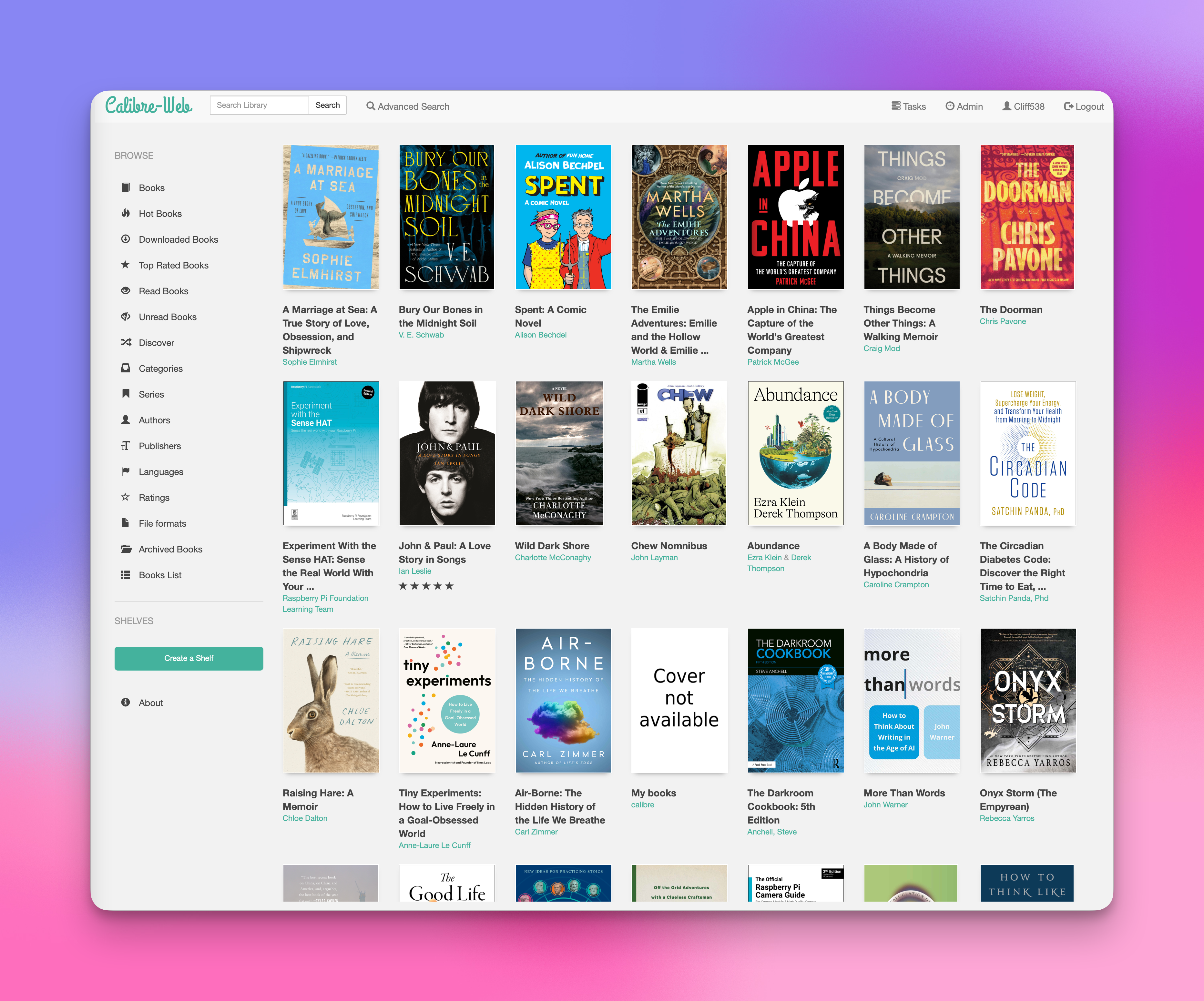
Task: Open Top Rated Books section
Action: (x=173, y=266)
